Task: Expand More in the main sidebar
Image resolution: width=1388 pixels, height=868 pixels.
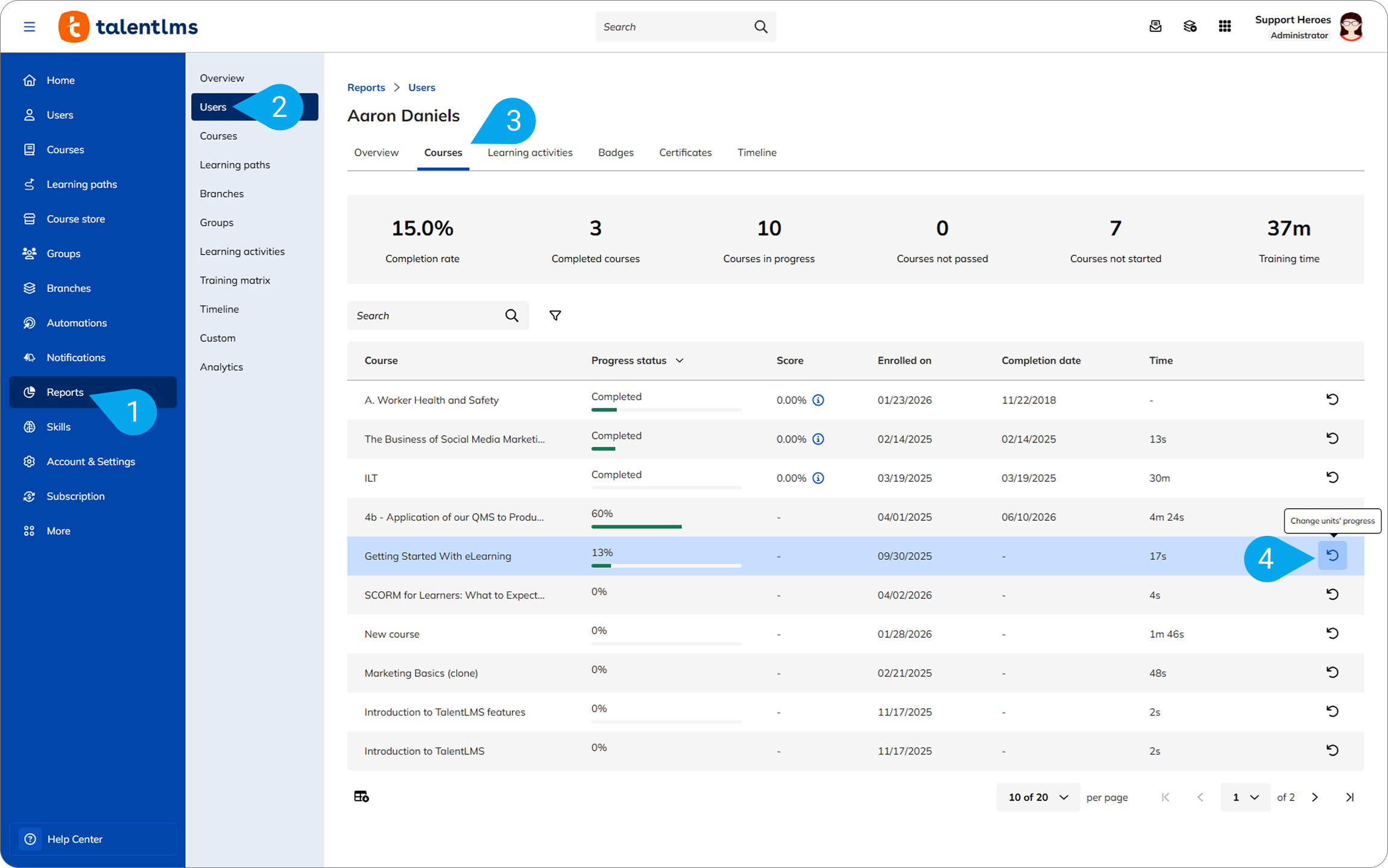Action: pyautogui.click(x=93, y=531)
